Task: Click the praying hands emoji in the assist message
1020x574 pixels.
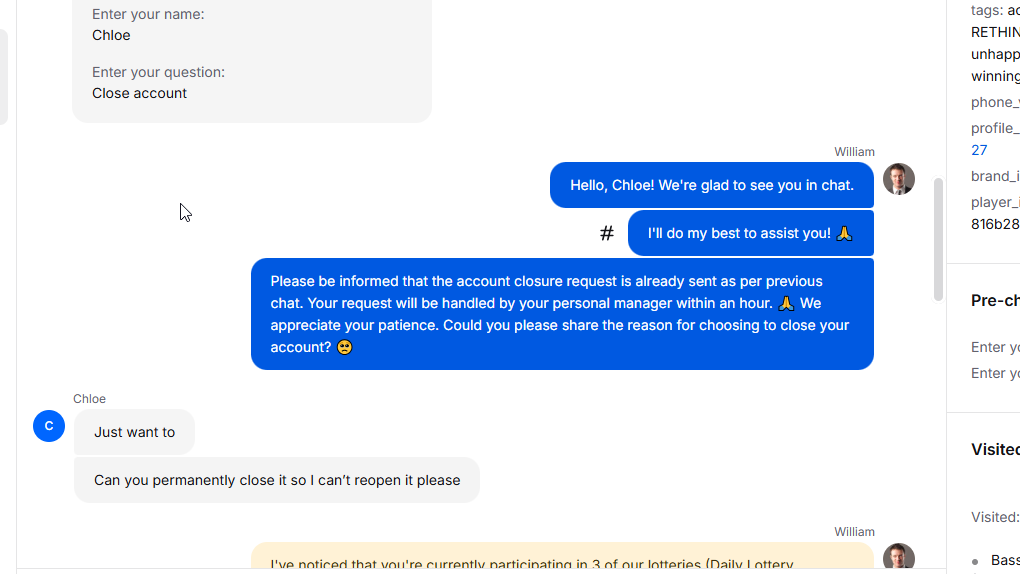Action: click(x=844, y=233)
